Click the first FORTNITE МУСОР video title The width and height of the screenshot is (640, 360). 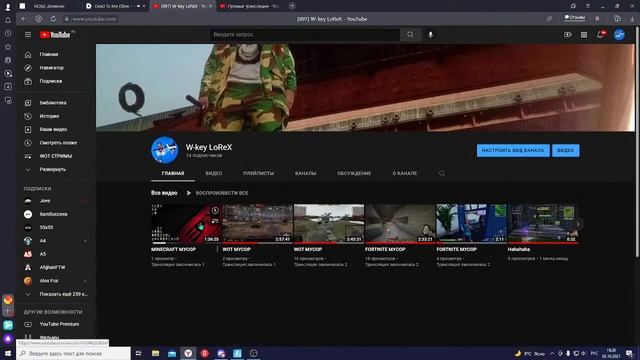[385, 249]
